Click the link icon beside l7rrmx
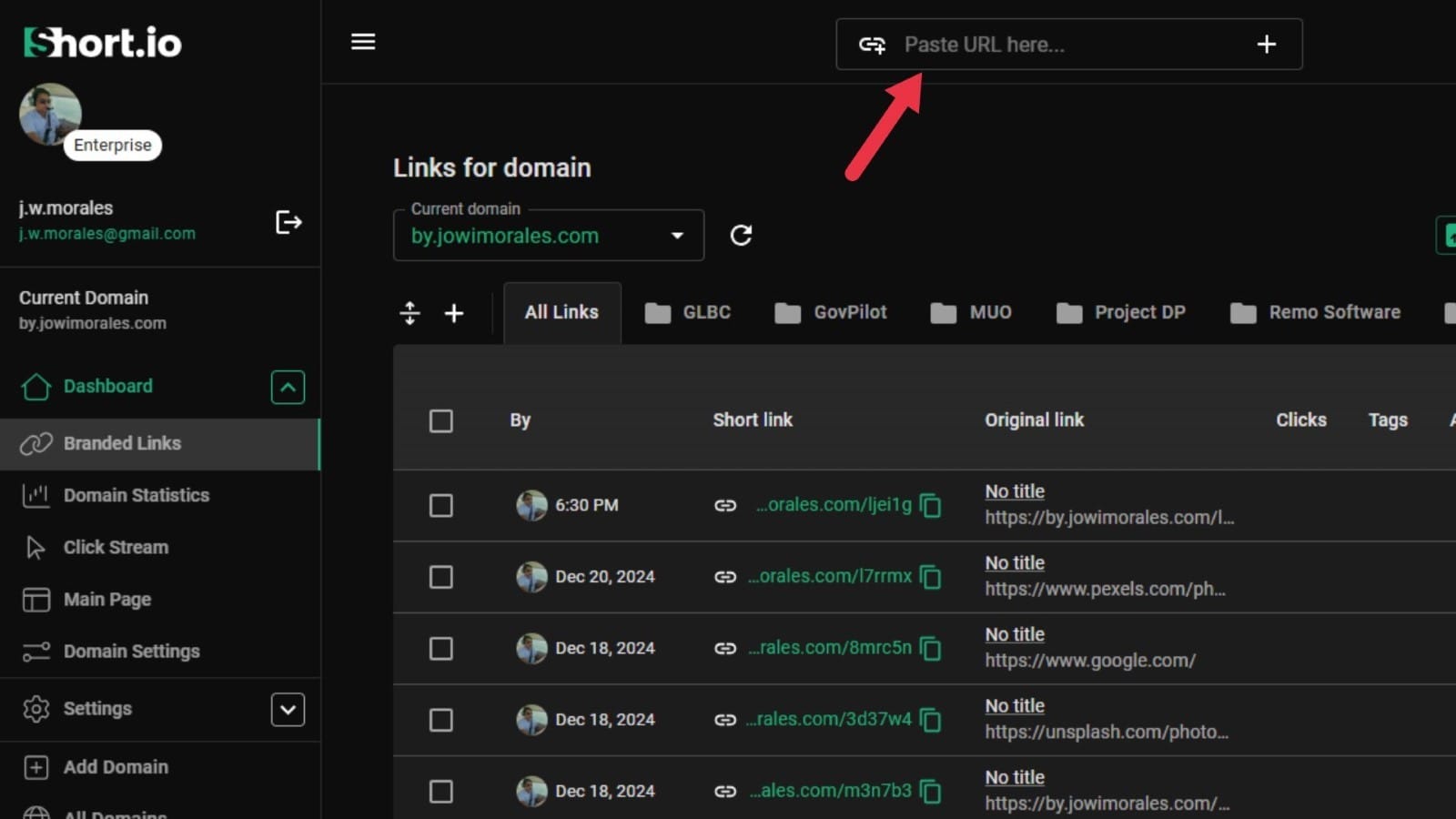Viewport: 1456px width, 819px height. [725, 577]
